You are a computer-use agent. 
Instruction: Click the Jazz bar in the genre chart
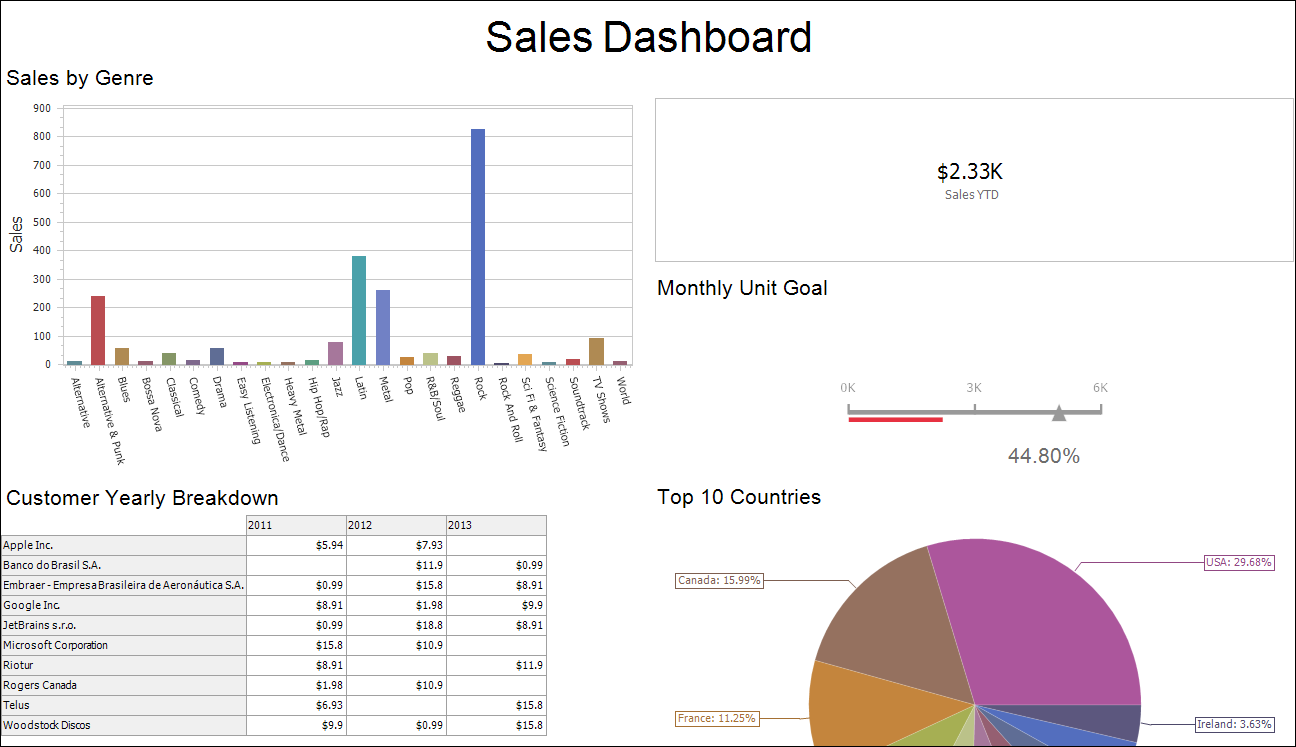tap(335, 353)
